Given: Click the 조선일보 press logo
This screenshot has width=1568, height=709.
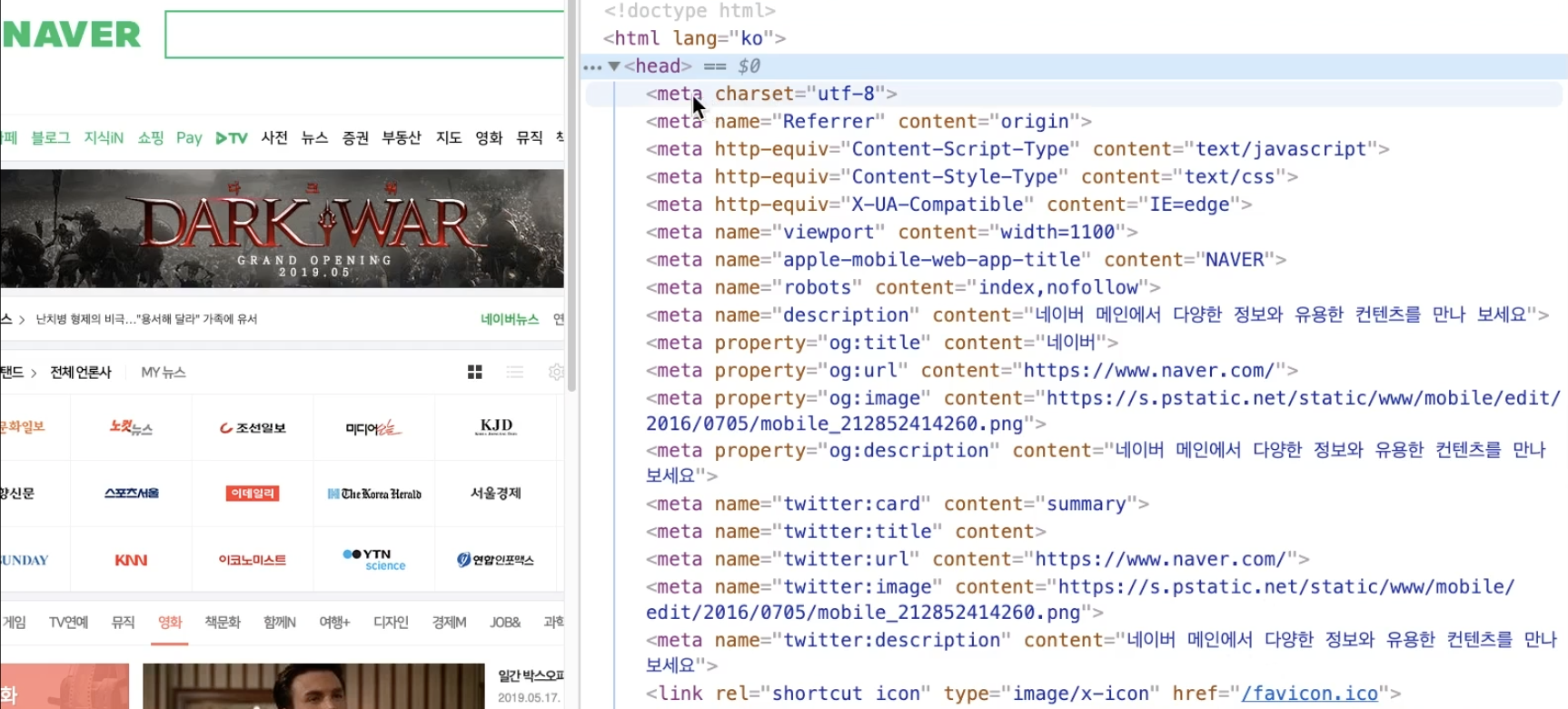Looking at the screenshot, I should 253,427.
